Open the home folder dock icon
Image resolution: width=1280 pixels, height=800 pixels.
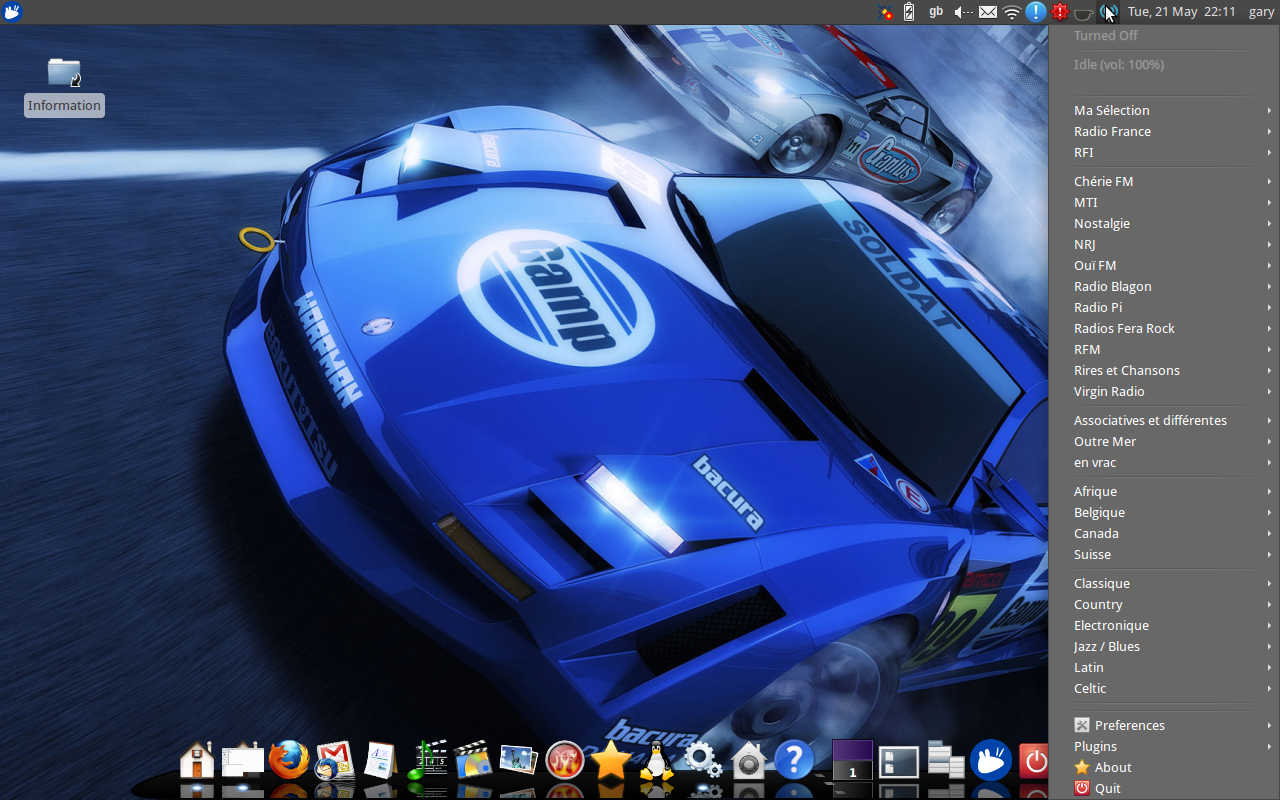[197, 762]
